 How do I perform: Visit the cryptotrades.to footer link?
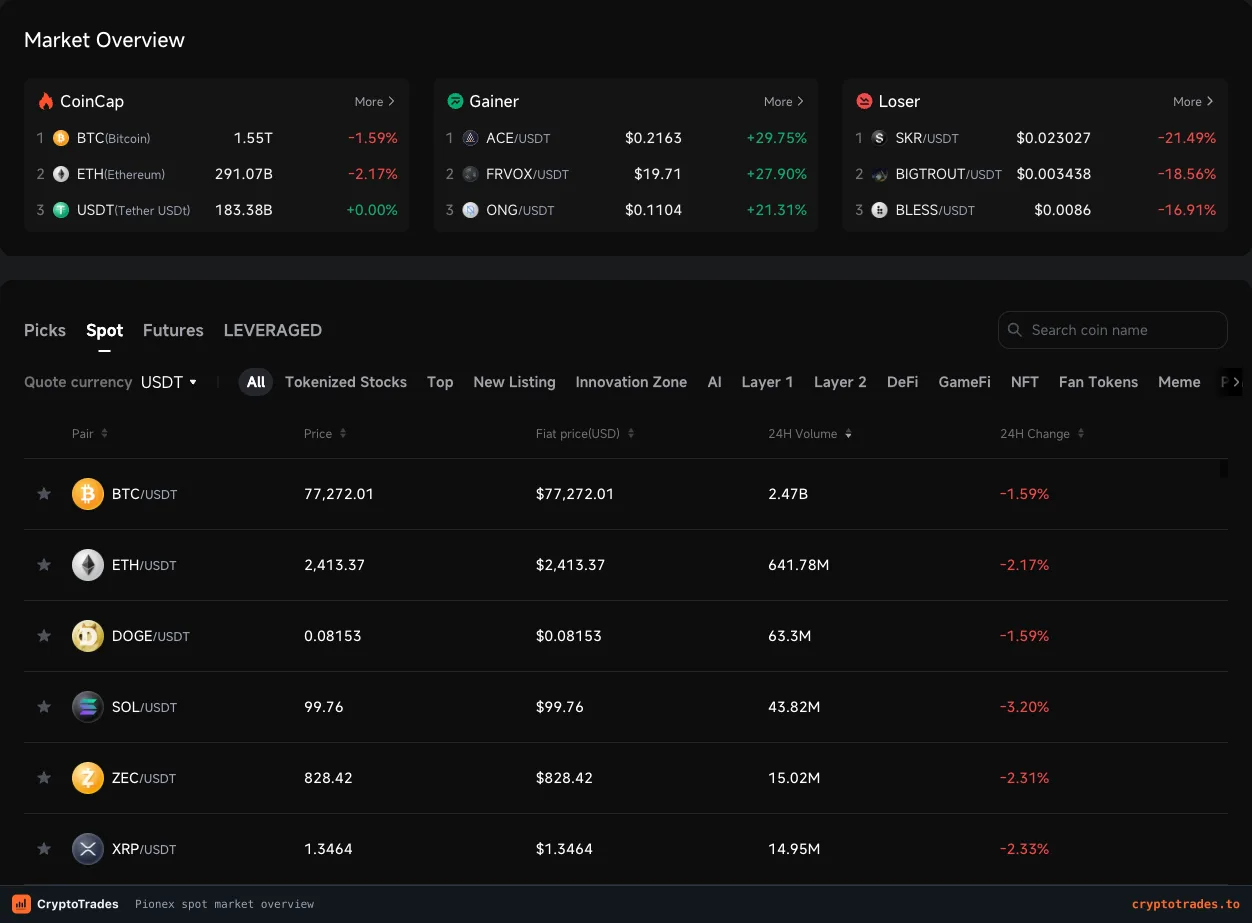point(1186,904)
